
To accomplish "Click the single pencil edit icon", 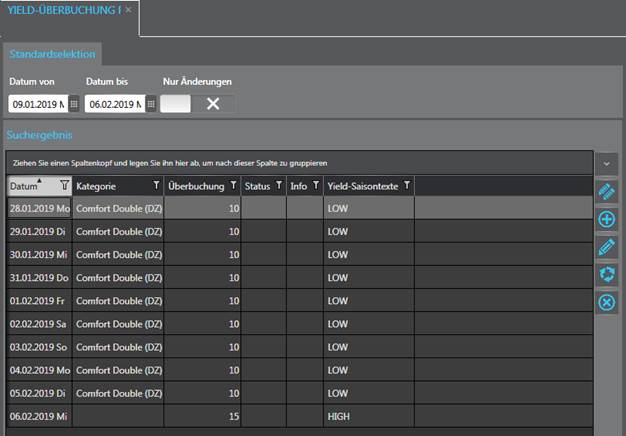I will point(606,246).
